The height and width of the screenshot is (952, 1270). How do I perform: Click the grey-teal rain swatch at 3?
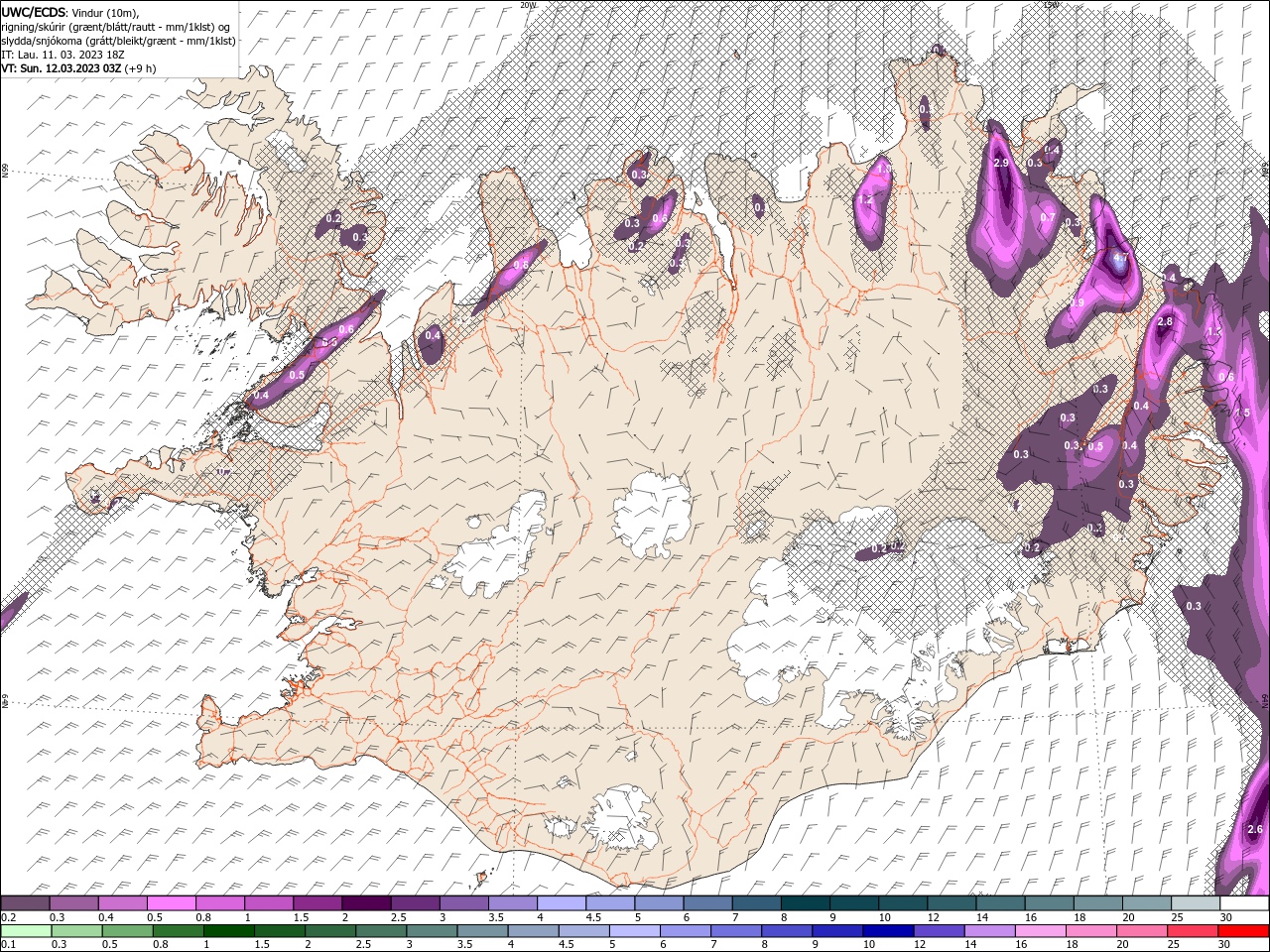click(x=431, y=931)
